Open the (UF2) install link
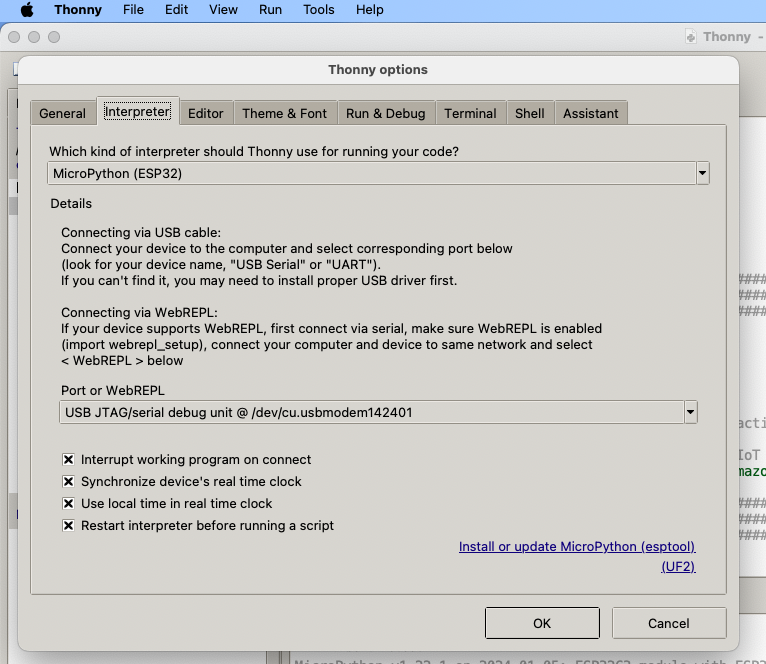The height and width of the screenshot is (664, 766). click(x=678, y=566)
